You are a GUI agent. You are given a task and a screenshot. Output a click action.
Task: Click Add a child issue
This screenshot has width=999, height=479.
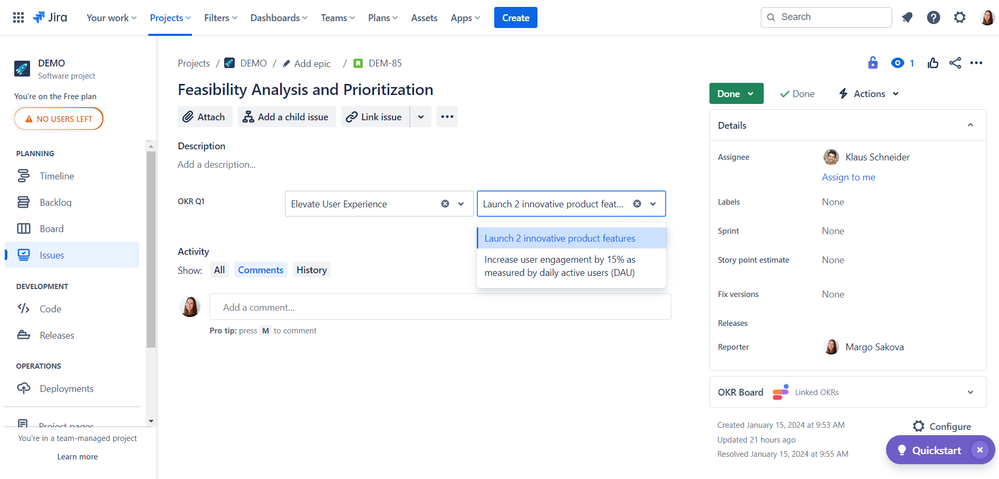point(287,117)
